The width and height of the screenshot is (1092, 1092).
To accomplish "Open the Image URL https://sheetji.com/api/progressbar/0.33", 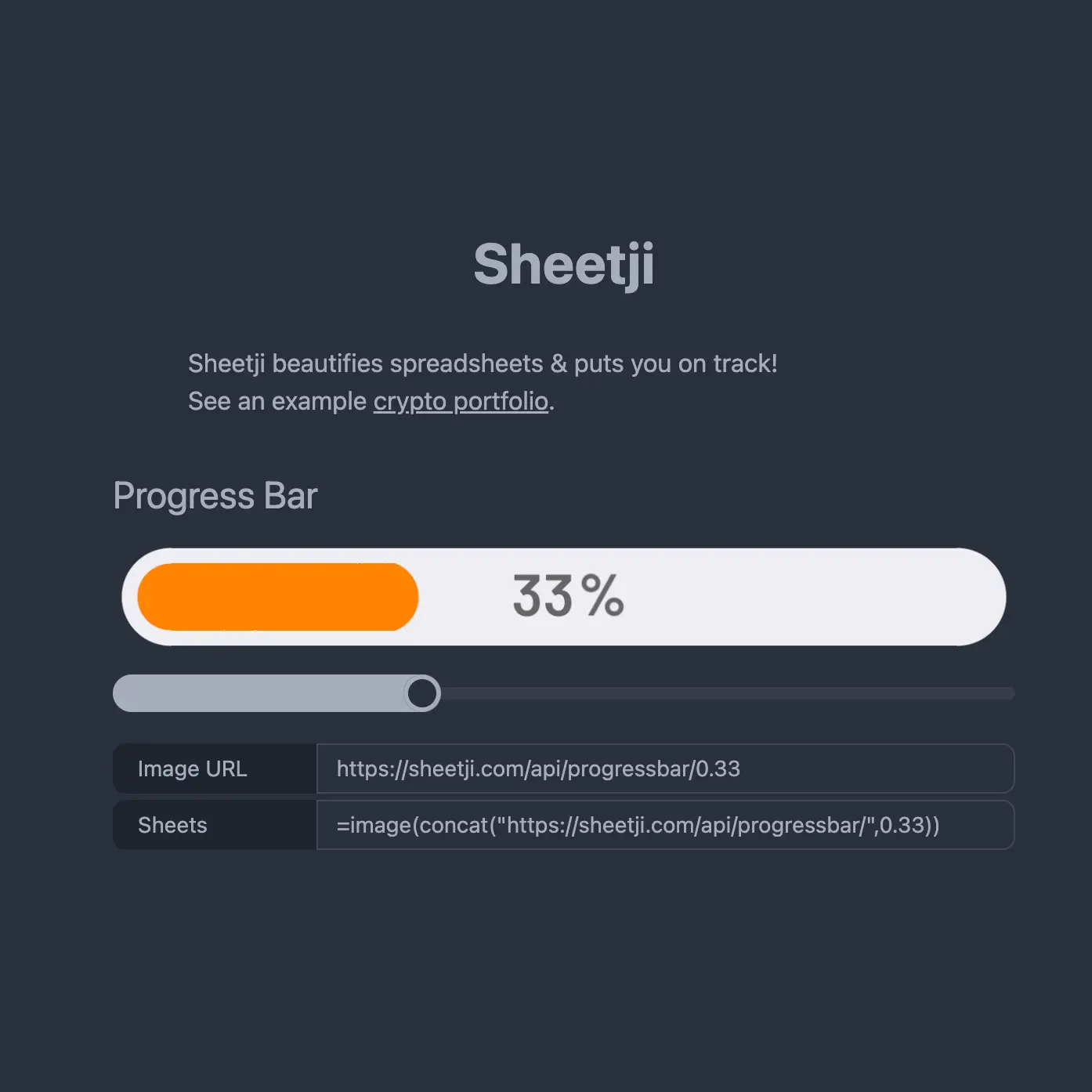I will point(538,768).
